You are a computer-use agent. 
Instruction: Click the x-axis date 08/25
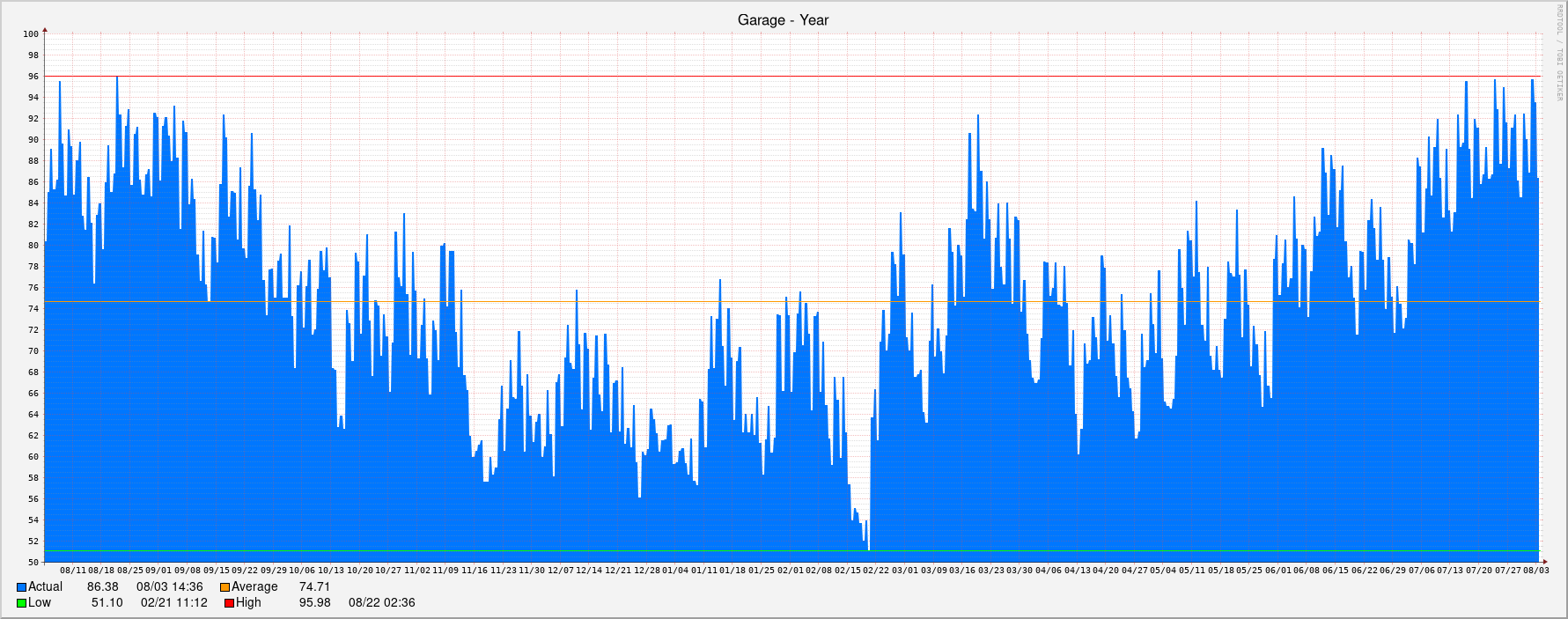[x=130, y=571]
